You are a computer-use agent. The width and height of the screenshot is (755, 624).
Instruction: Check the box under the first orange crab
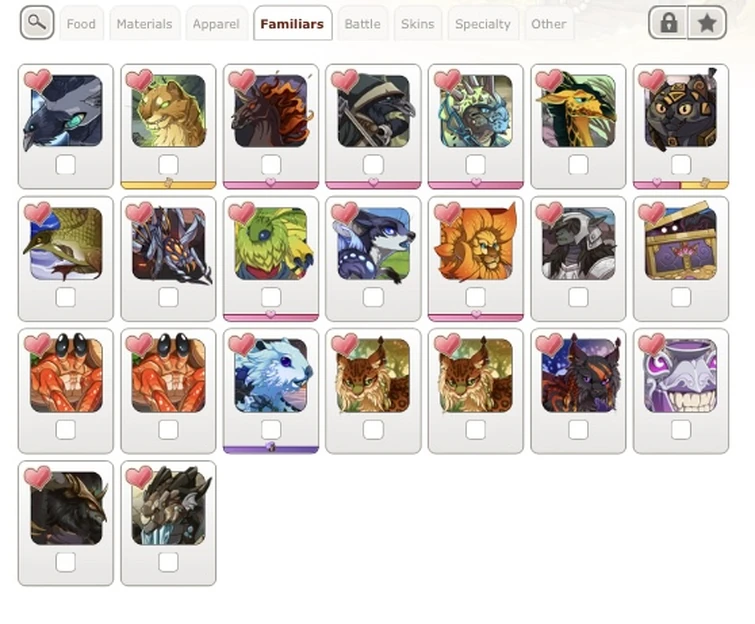click(x=65, y=429)
